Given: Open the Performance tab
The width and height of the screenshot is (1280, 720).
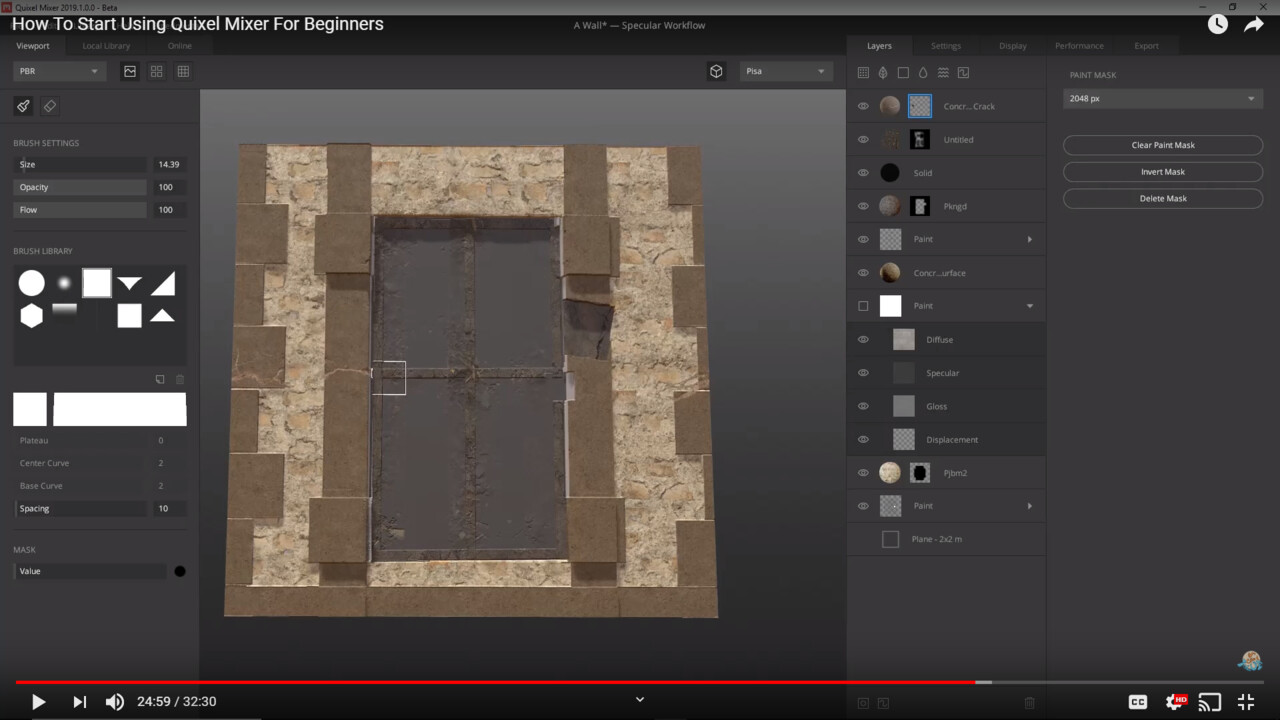Looking at the screenshot, I should pos(1079,46).
